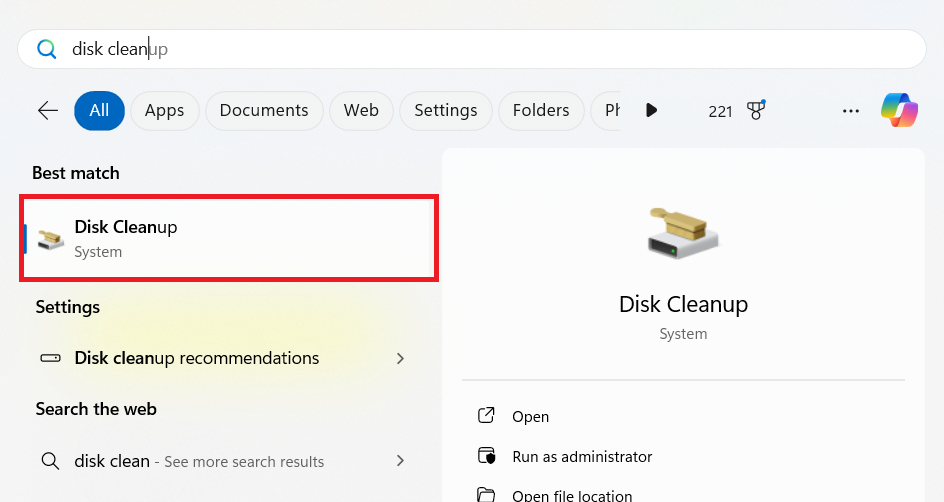
Task: Choose Run as administrator
Action: click(582, 457)
